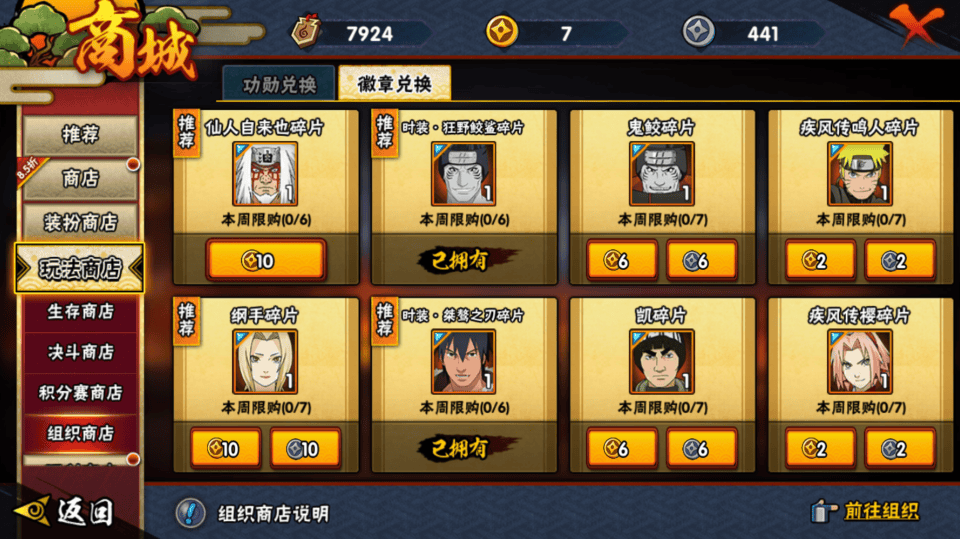Open the 生存商店 sidebar entry
Viewport: 960px width, 539px height.
(x=80, y=312)
